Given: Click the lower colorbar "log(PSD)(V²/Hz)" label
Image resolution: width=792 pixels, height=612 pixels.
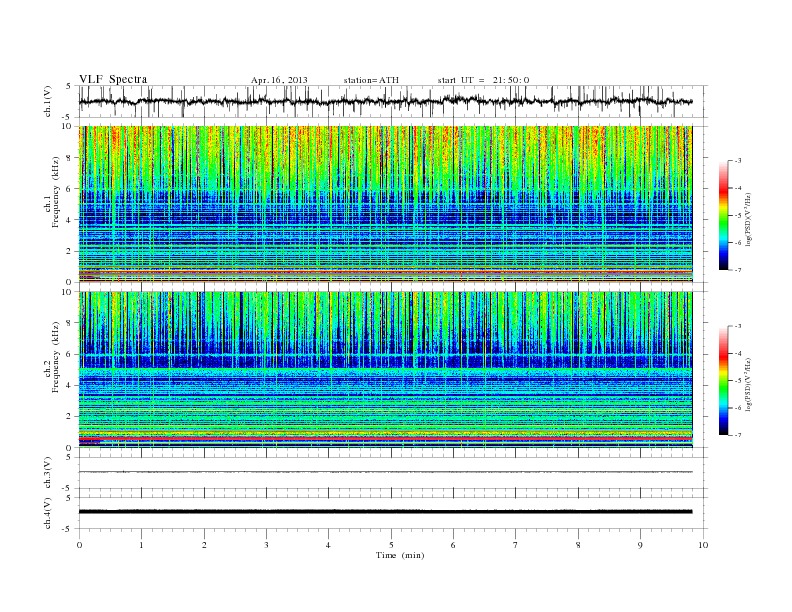Looking at the screenshot, I should click(748, 385).
